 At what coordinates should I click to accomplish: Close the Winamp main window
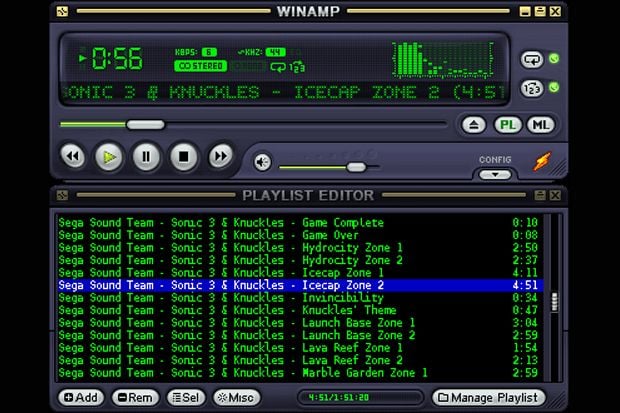point(555,11)
